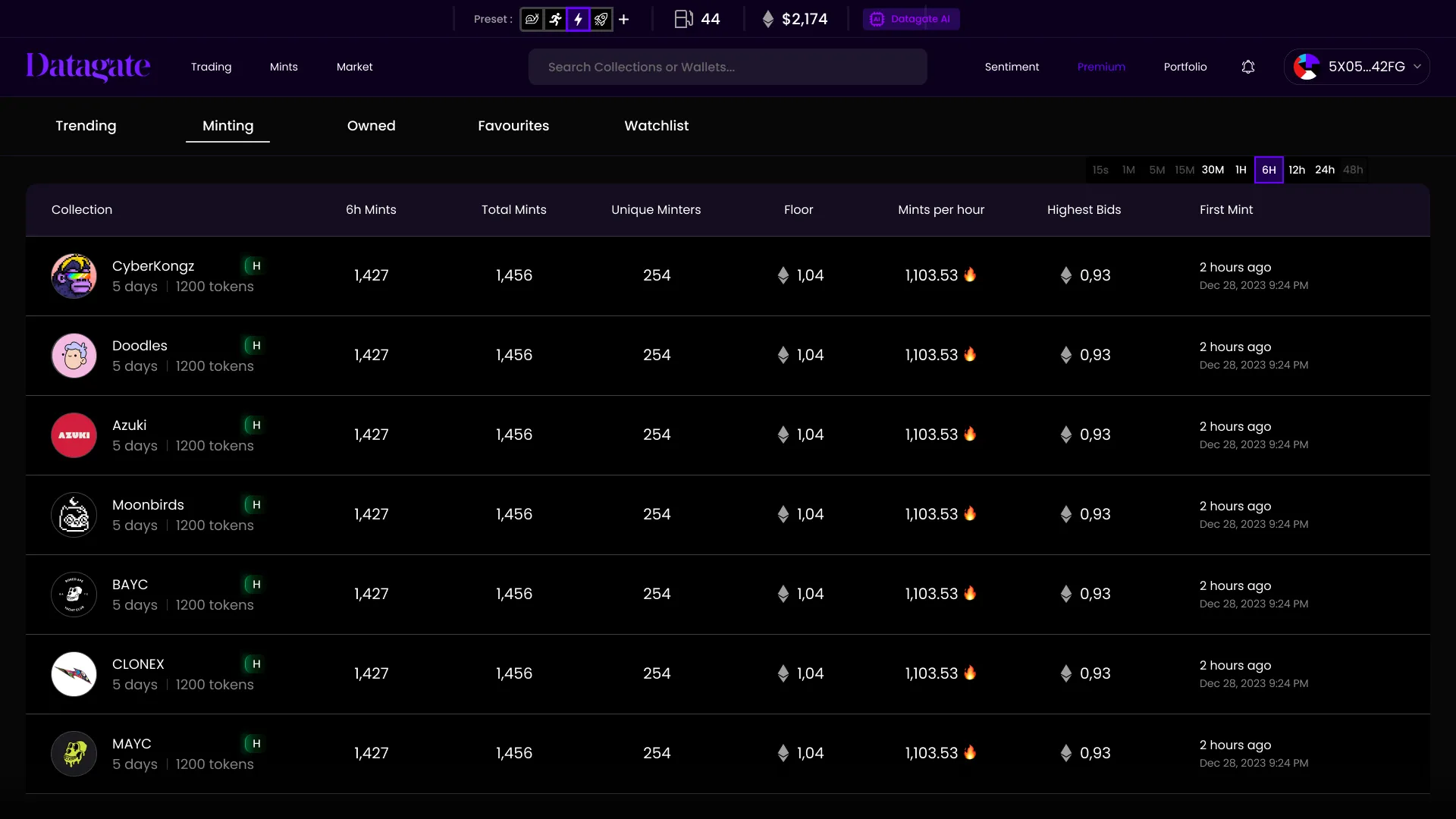
Task: Switch to the Favourites tab
Action: pos(513,126)
